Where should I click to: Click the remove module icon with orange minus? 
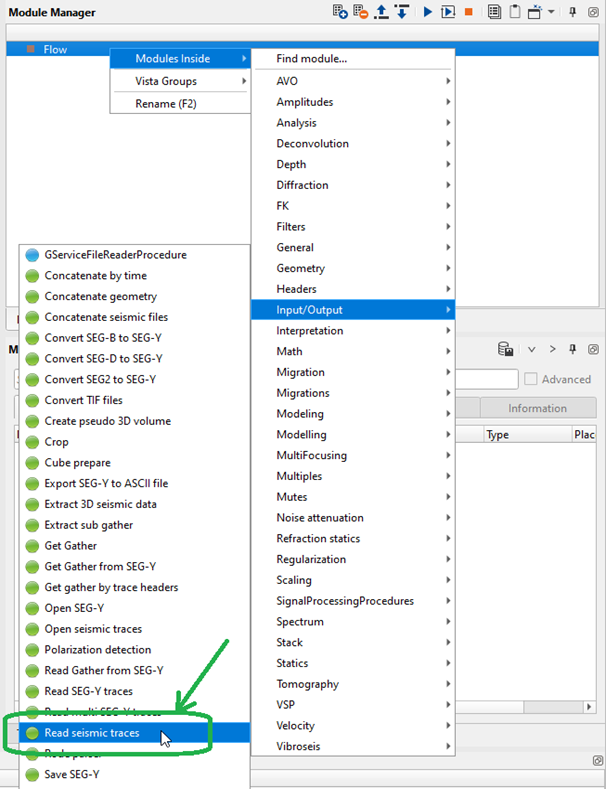360,12
